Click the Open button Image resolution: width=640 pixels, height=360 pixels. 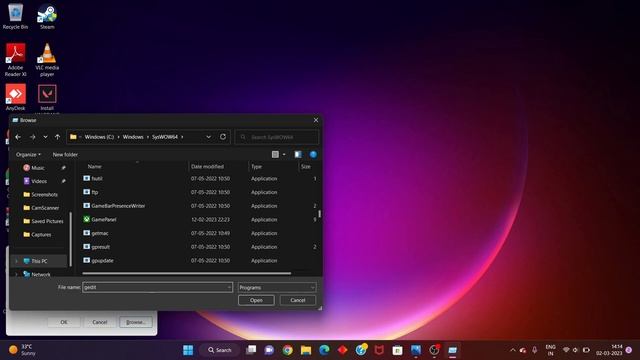[256, 300]
